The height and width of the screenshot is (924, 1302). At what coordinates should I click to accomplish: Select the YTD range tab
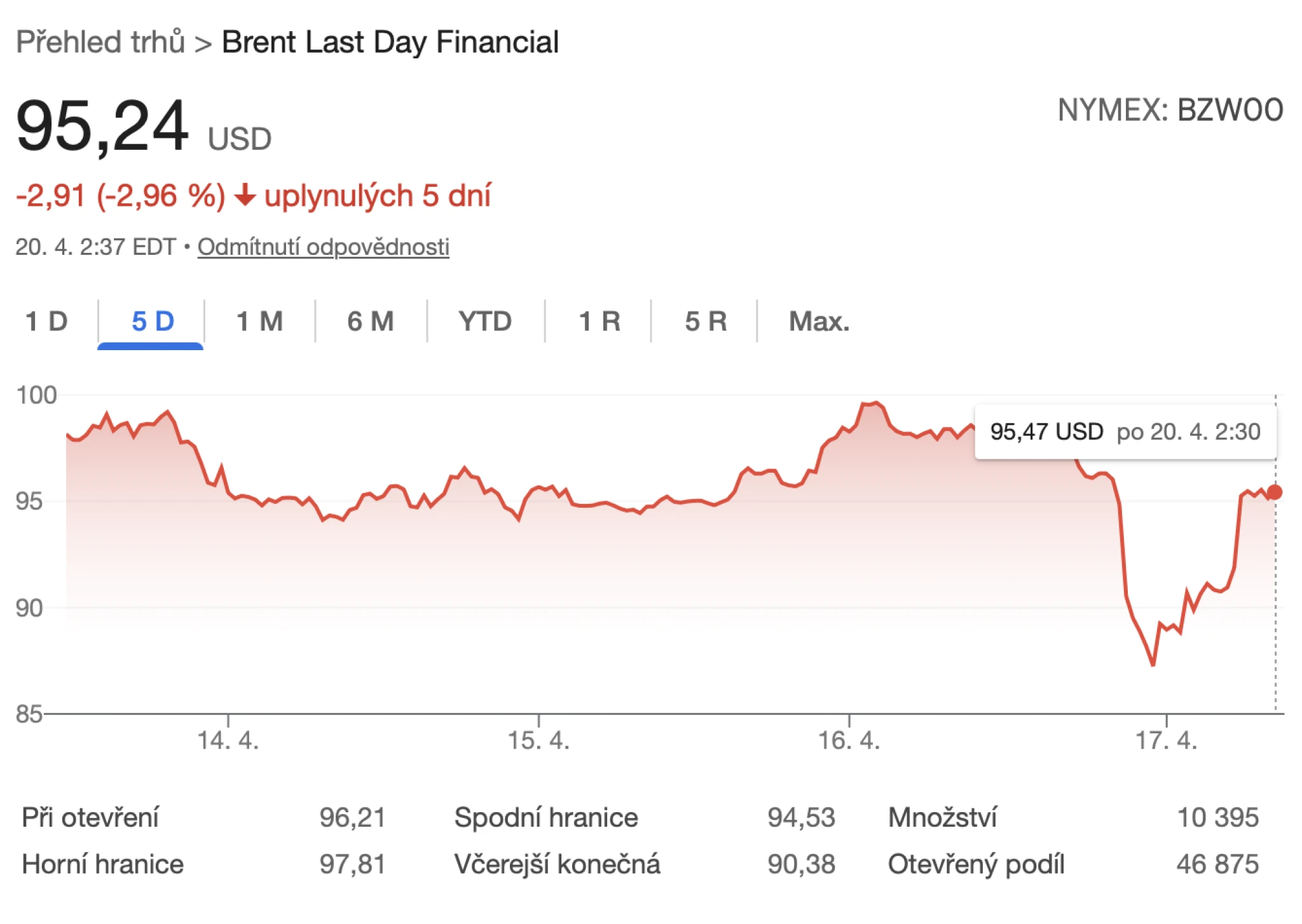pyautogui.click(x=485, y=322)
